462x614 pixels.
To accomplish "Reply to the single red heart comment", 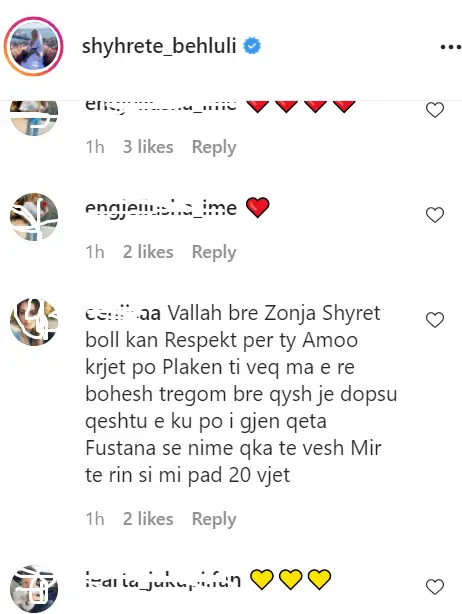I will tap(214, 252).
